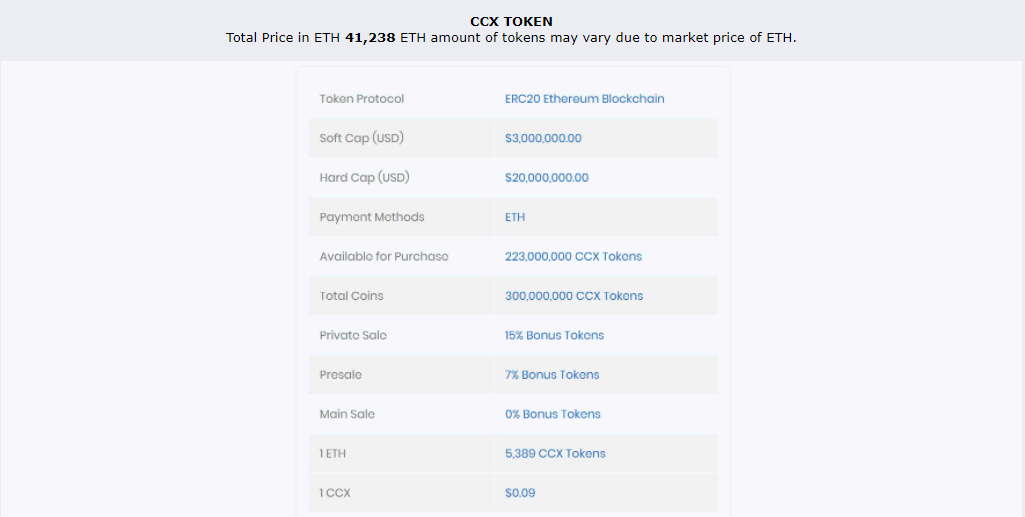
Task: Click the $3,000,000.00 soft cap value
Action: (543, 138)
